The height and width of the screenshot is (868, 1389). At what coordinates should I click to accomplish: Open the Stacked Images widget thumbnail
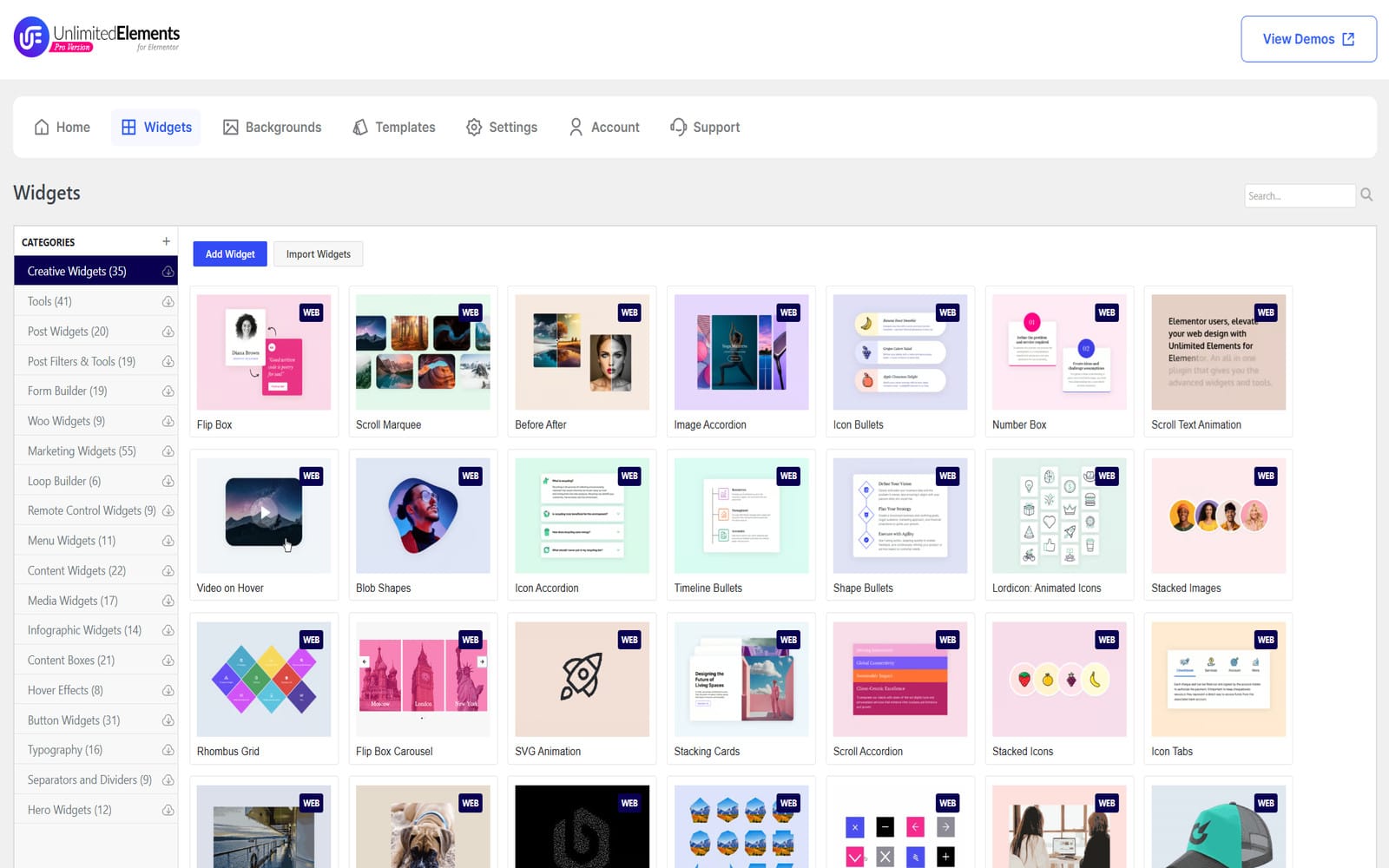tap(1219, 516)
